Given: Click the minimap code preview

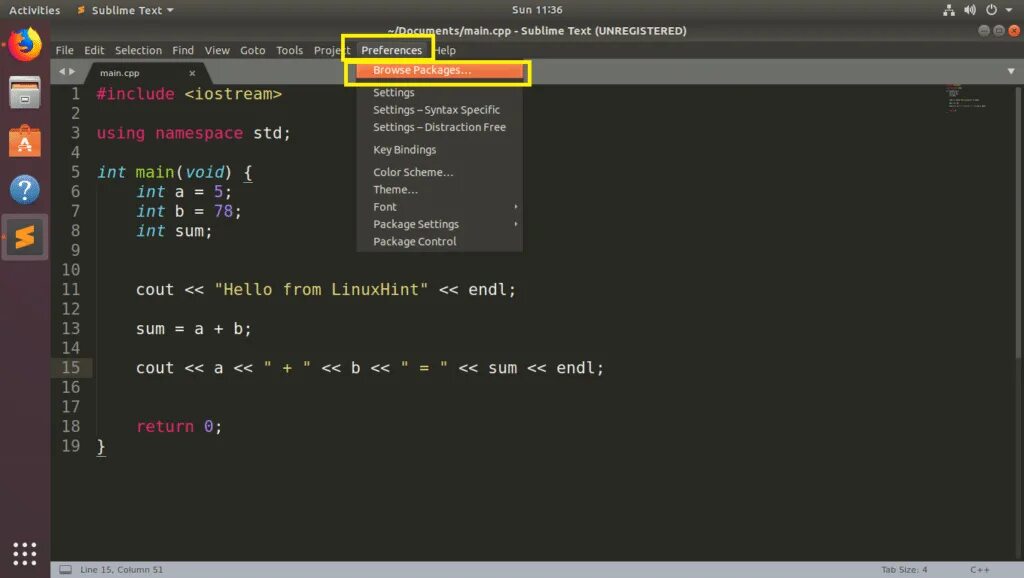Looking at the screenshot, I should click(967, 98).
